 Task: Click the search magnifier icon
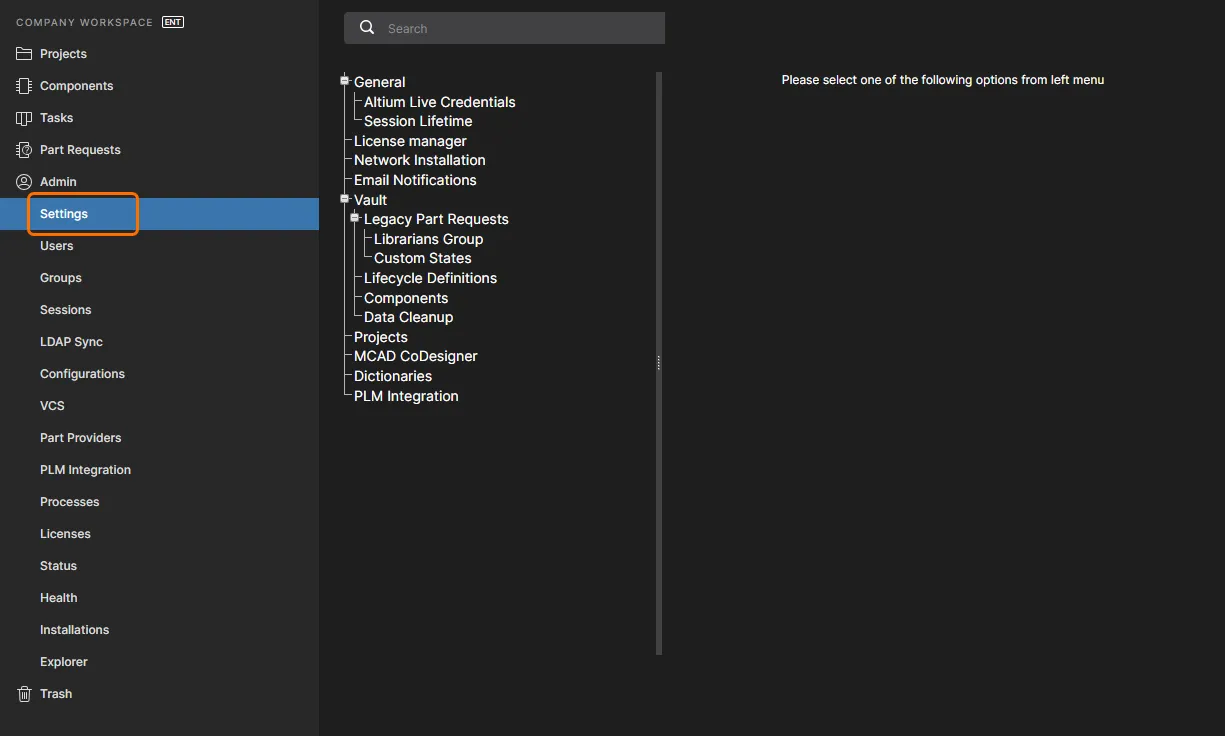click(367, 28)
